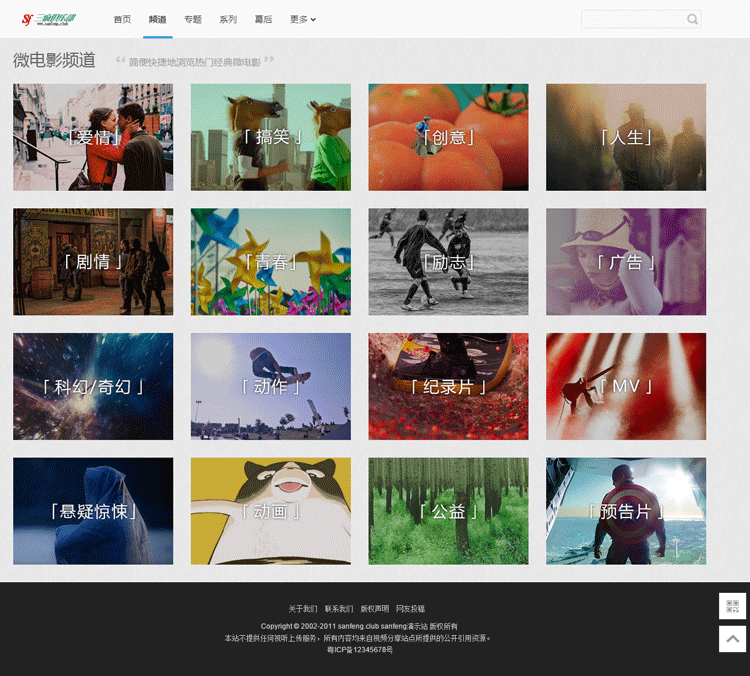Click the search magnifier icon

point(692,19)
